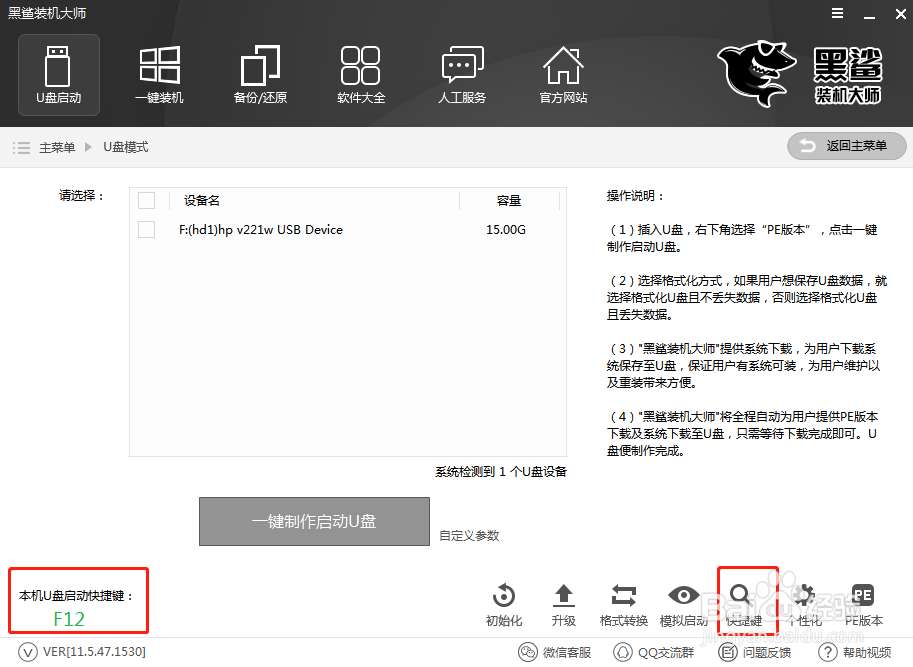The height and width of the screenshot is (667, 913).
Task: Open the hamburger menu at top right
Action: (x=839, y=14)
